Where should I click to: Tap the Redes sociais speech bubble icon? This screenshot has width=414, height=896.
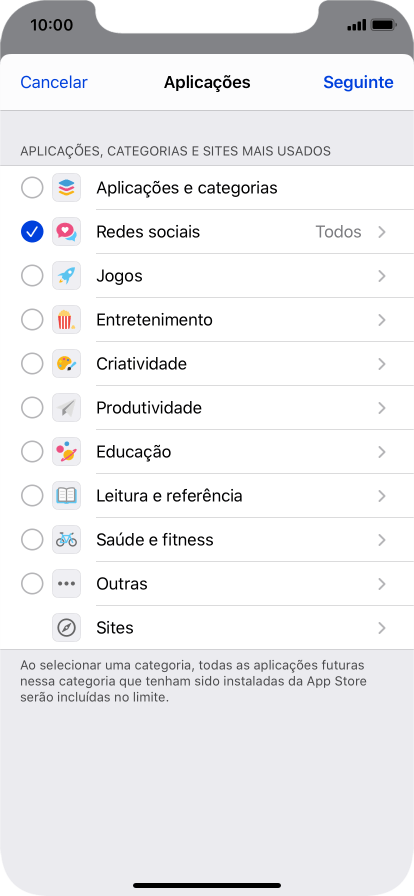click(66, 232)
